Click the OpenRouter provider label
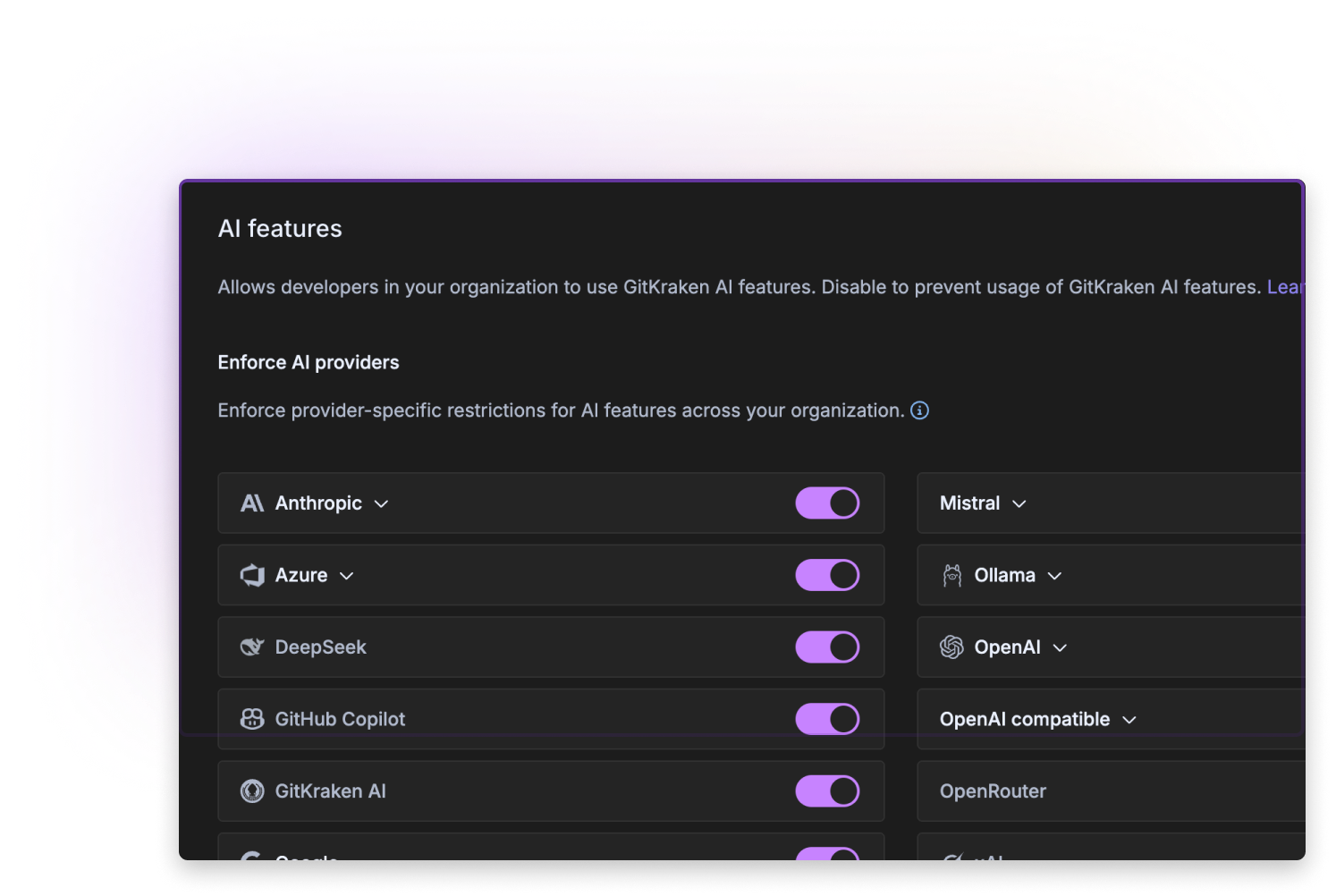Image resolution: width=1336 pixels, height=896 pixels. pos(993,790)
